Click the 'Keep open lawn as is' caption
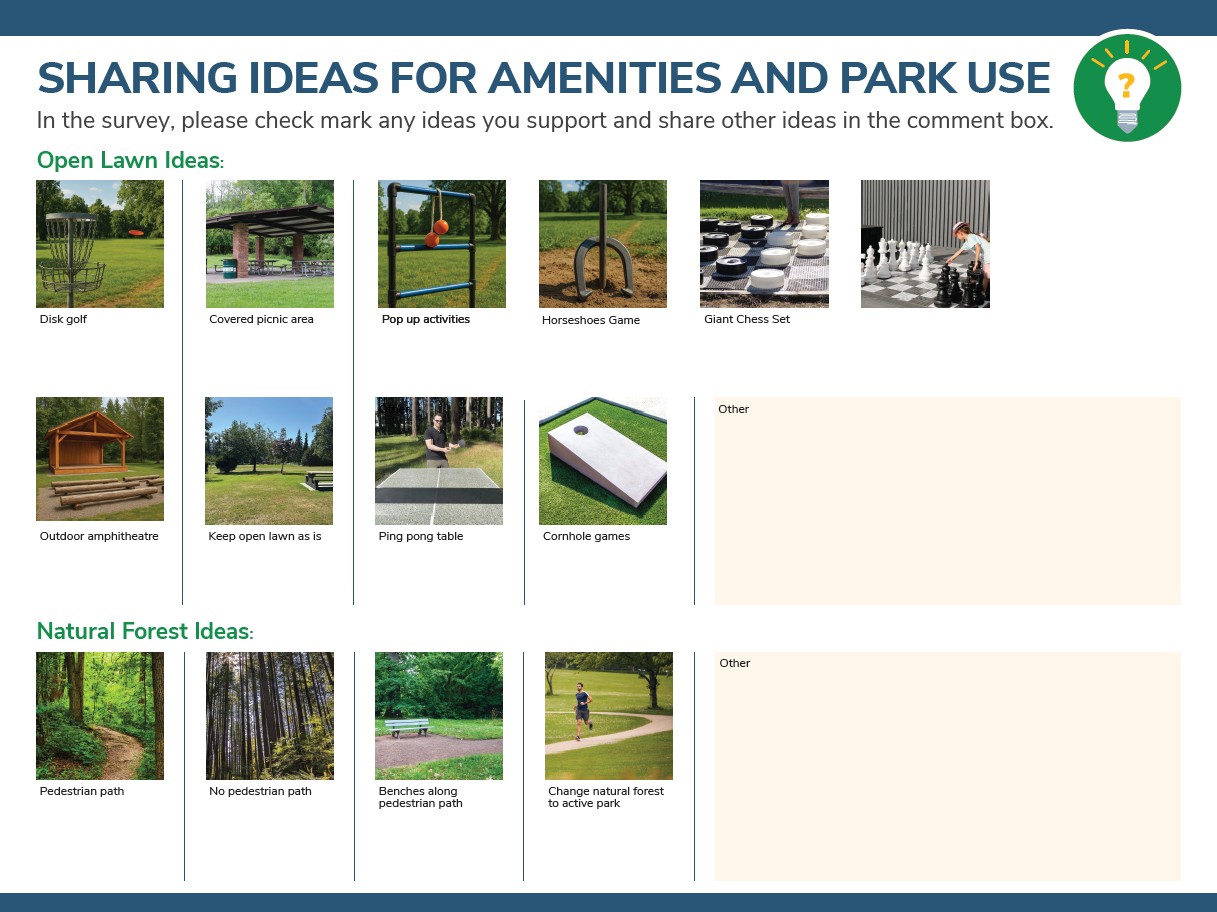 click(x=265, y=536)
